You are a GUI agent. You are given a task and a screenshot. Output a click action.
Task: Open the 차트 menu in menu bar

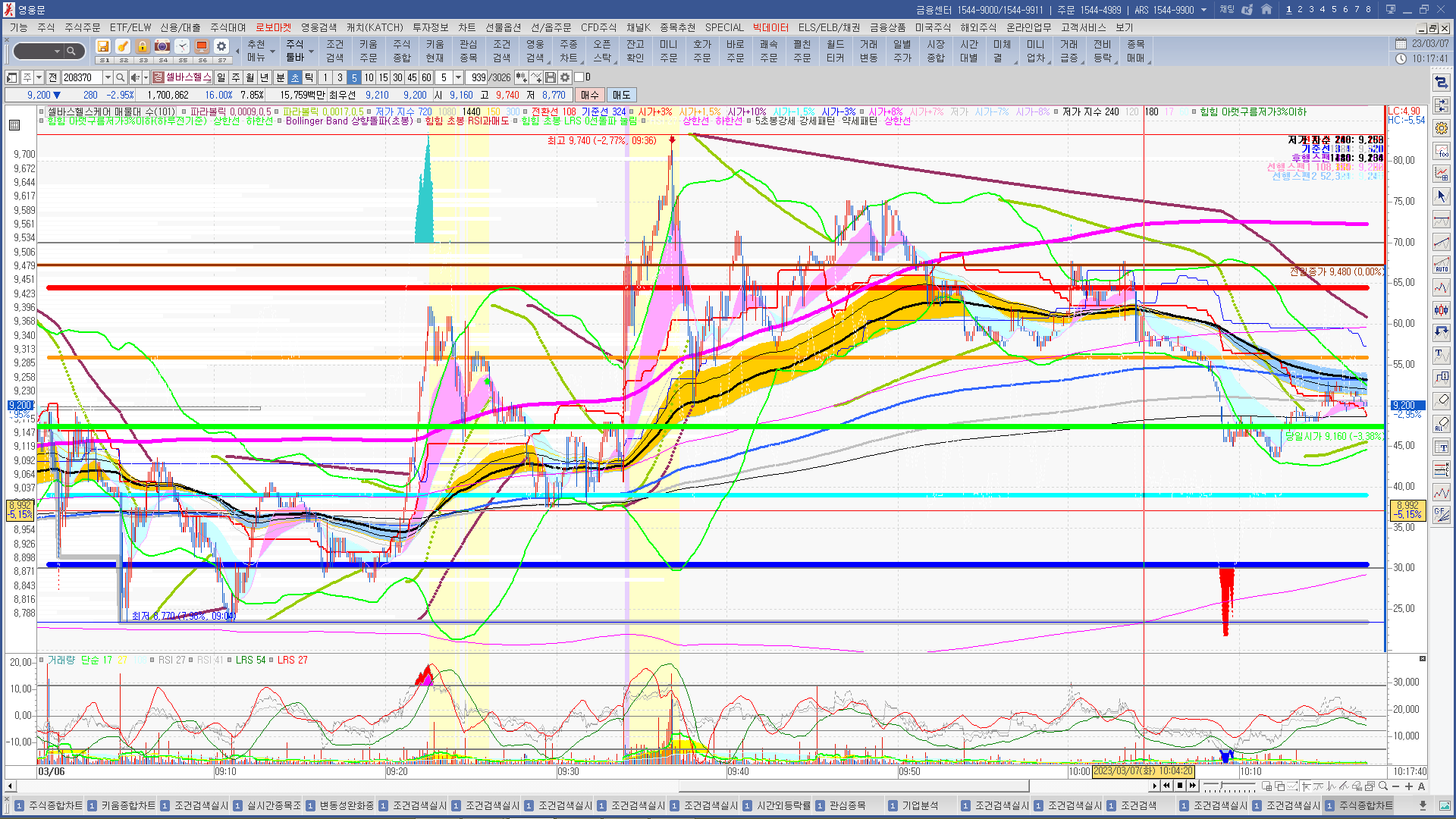point(466,27)
